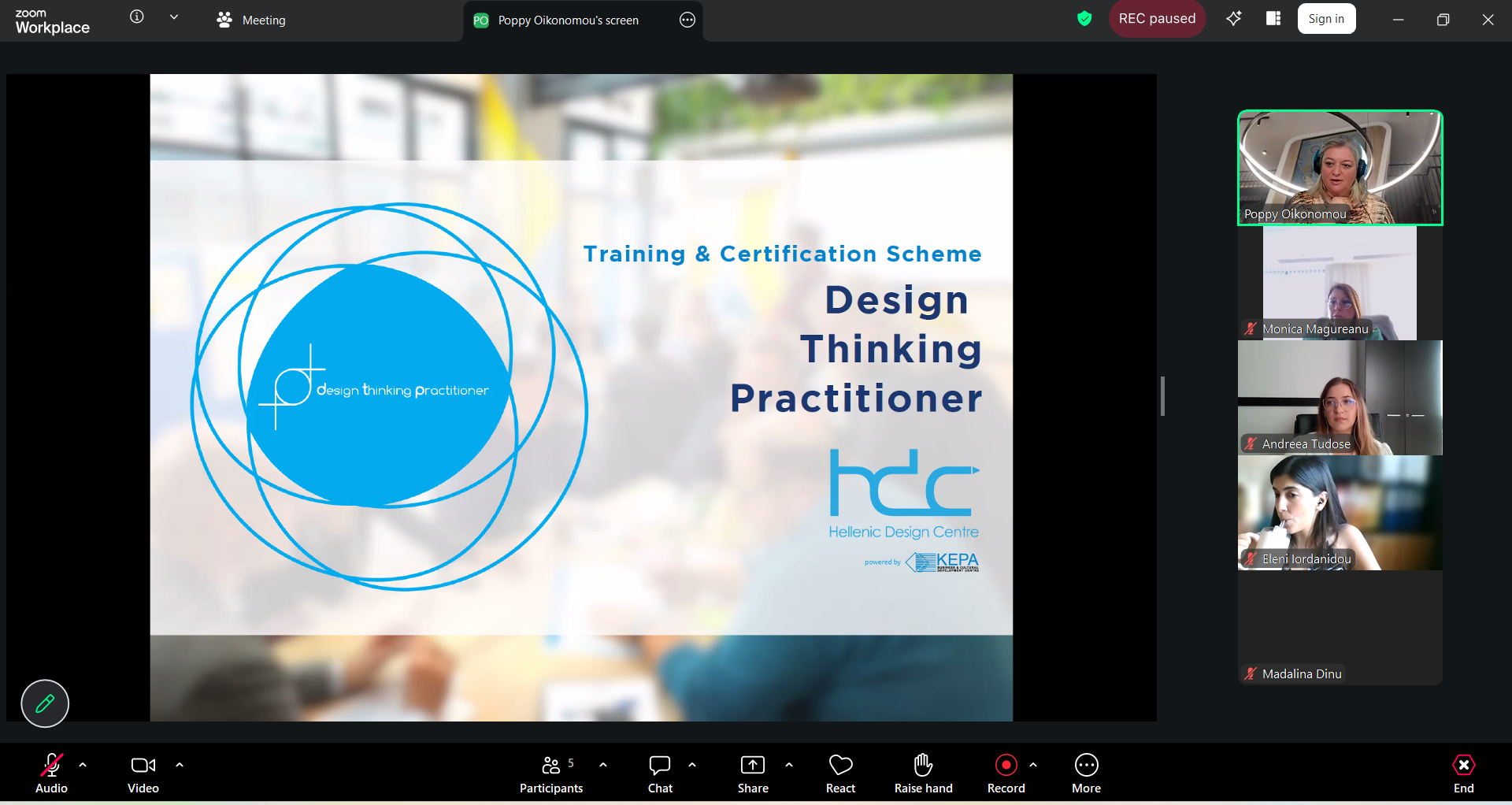Click the REC paused indicator
Viewport: 1512px width, 805px height.
coord(1157,19)
